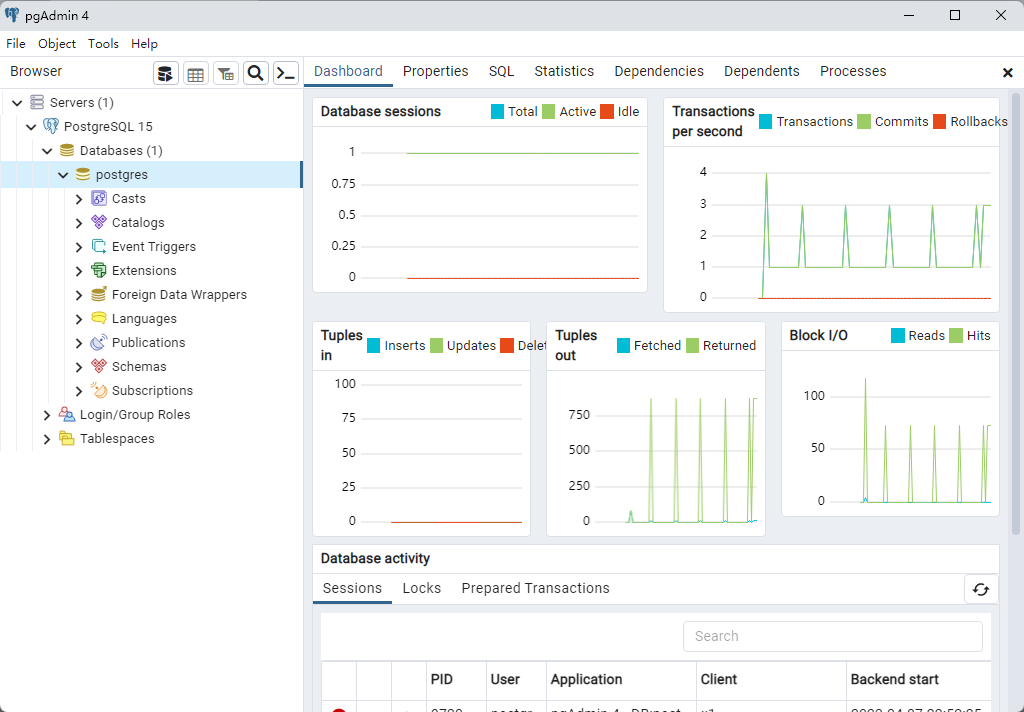
Task: Refresh the Database activity list
Action: (981, 589)
